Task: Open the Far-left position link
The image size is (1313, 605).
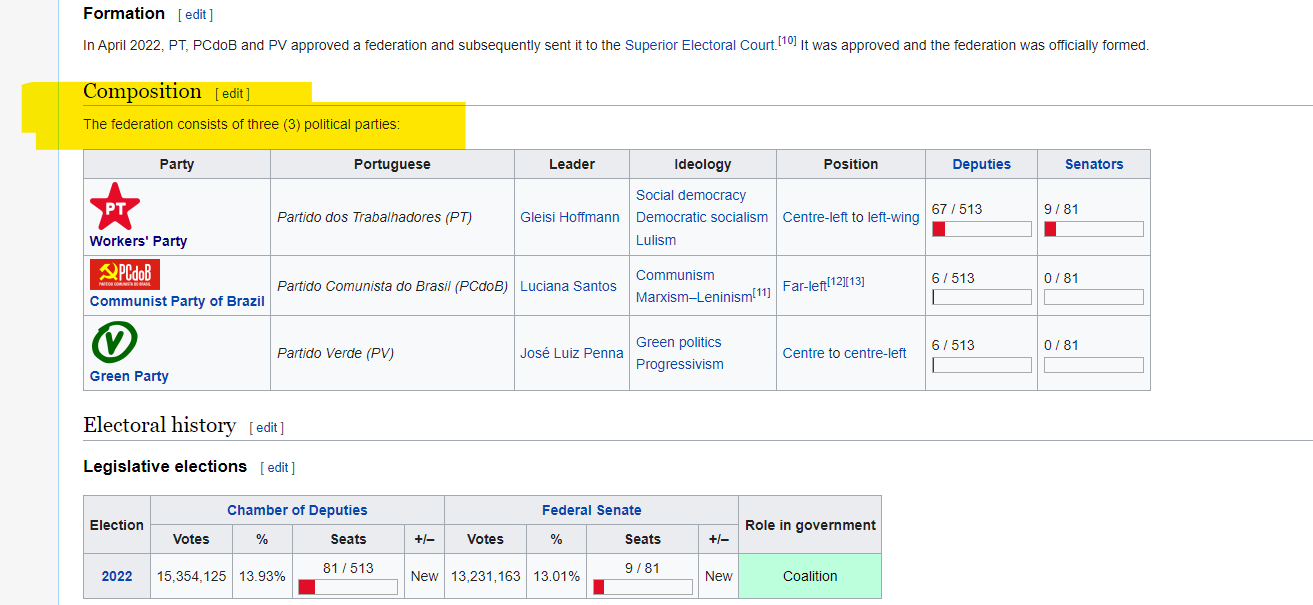Action: (805, 286)
